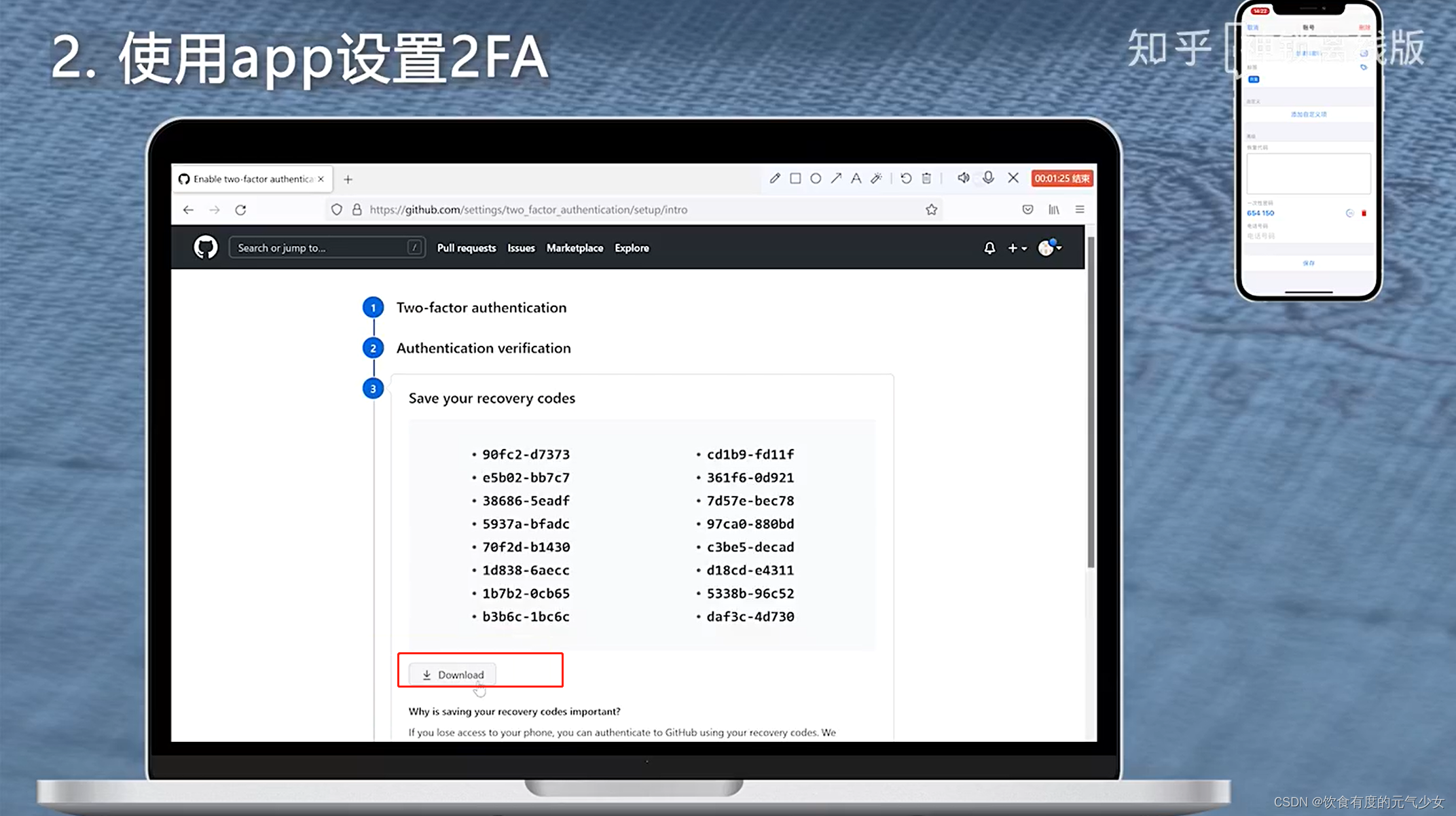Click the GitHub search field
1456x816 pixels.
[x=327, y=247]
